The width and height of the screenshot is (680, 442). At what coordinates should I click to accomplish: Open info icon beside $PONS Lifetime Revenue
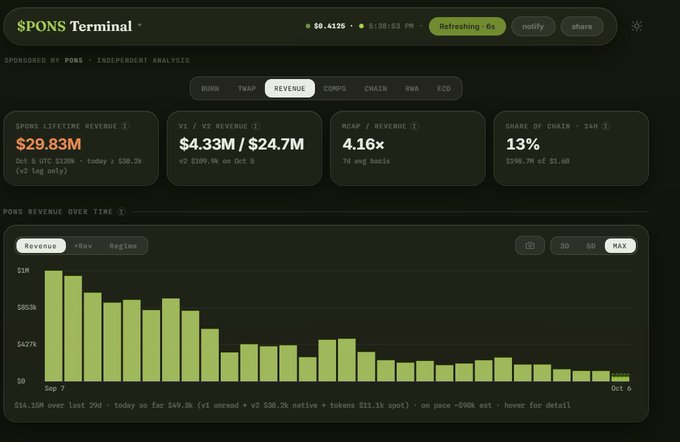click(125, 126)
